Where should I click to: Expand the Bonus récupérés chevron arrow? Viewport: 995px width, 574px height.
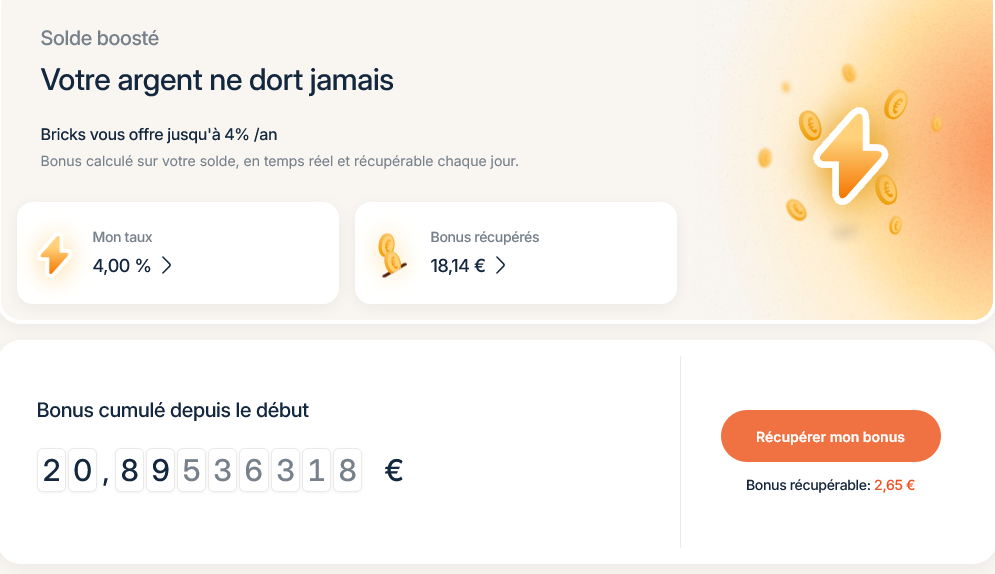coord(501,265)
